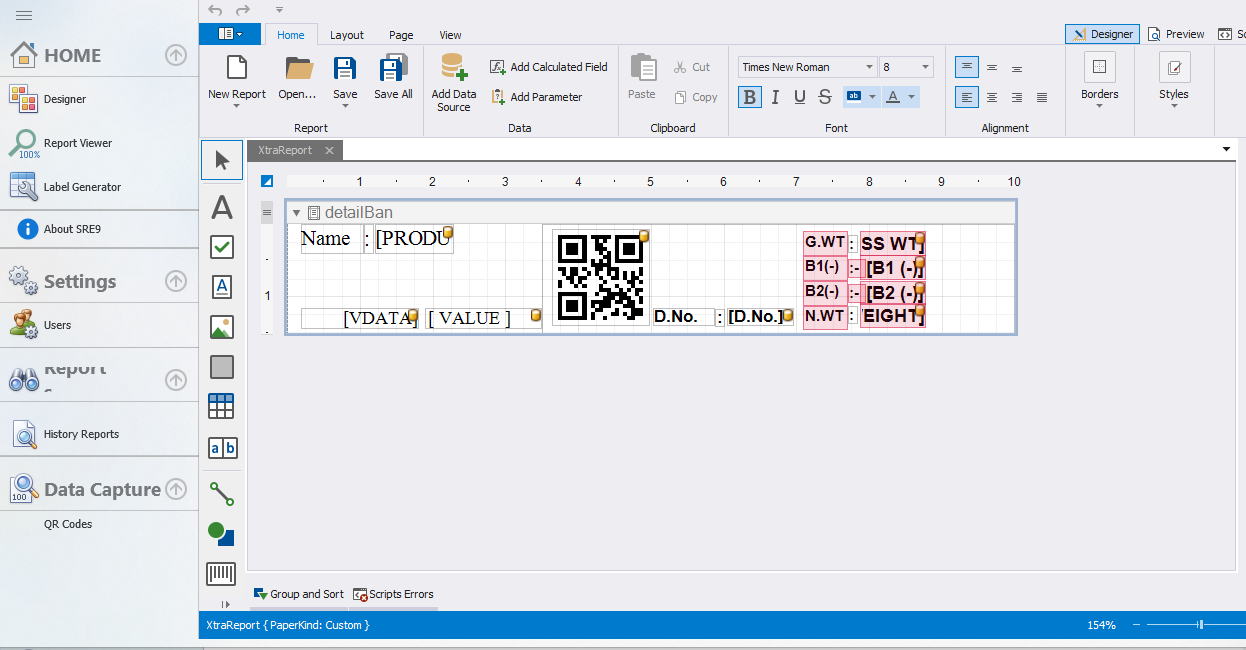Open the Page ribbon tab
Image resolution: width=1246 pixels, height=650 pixels.
pyautogui.click(x=401, y=35)
